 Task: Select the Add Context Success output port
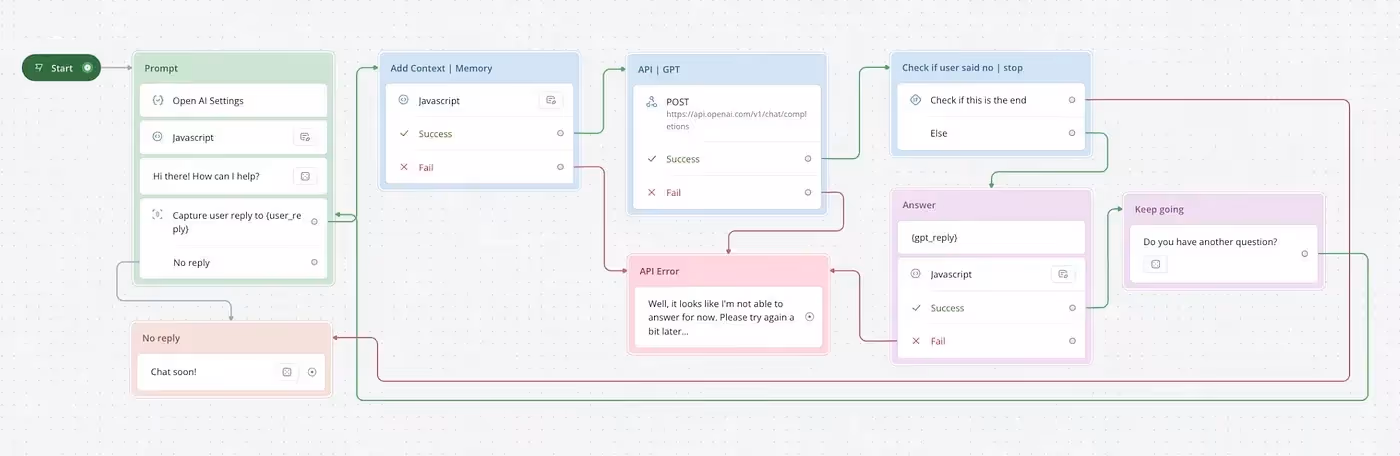[560, 134]
